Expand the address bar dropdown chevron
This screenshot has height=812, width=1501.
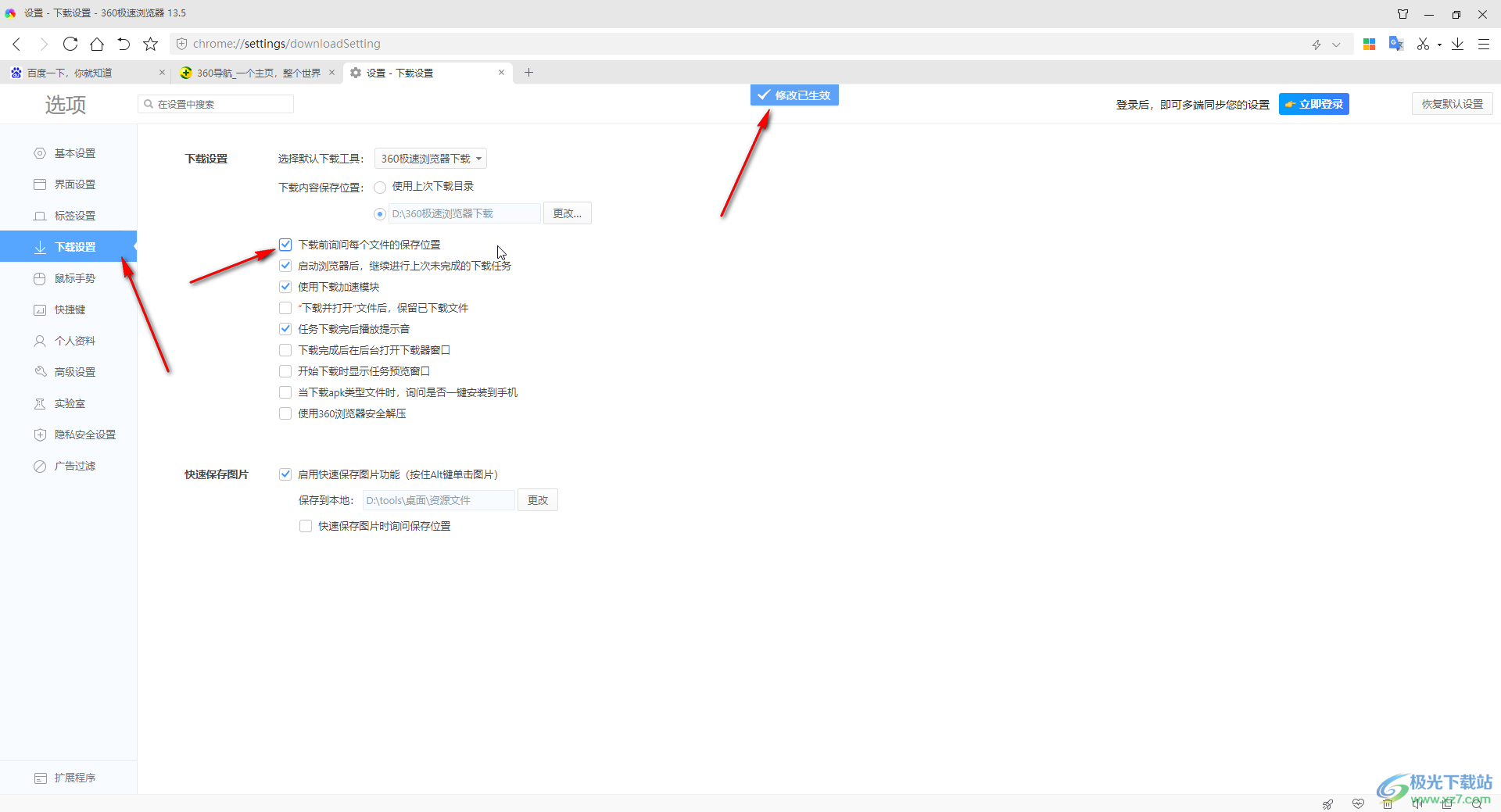[x=1336, y=45]
